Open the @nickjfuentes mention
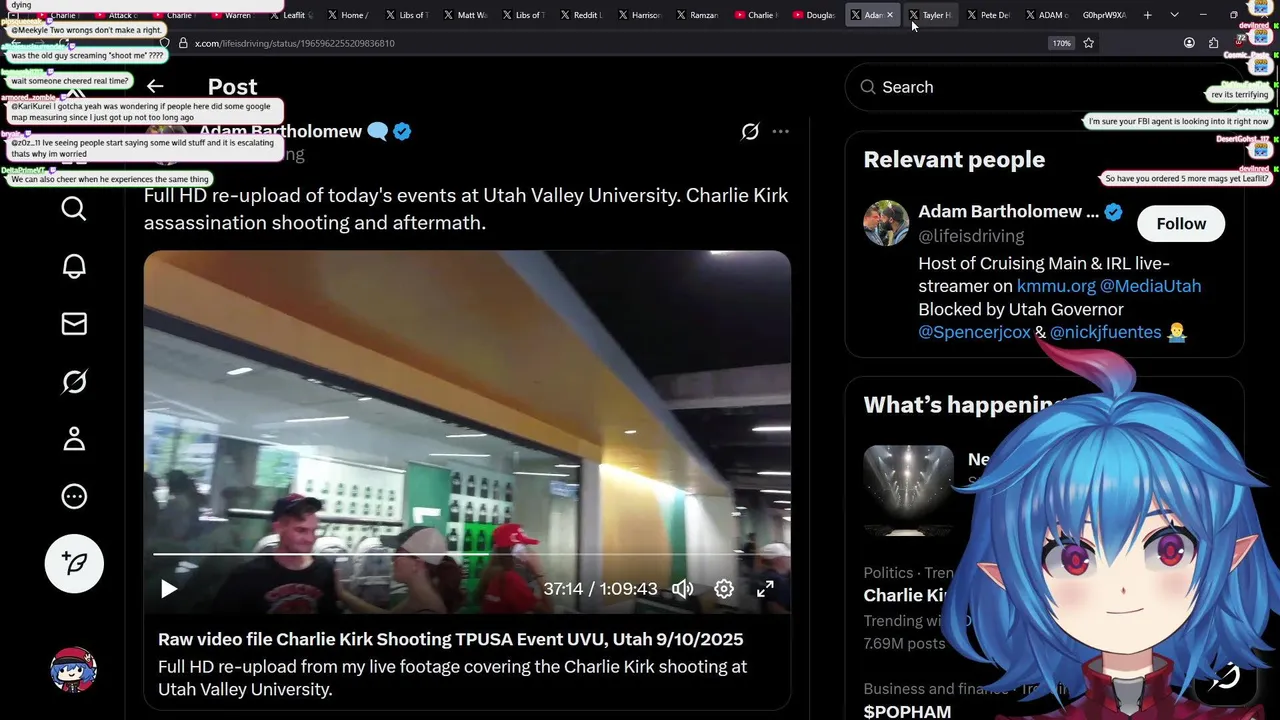The image size is (1280, 720). (x=1105, y=332)
